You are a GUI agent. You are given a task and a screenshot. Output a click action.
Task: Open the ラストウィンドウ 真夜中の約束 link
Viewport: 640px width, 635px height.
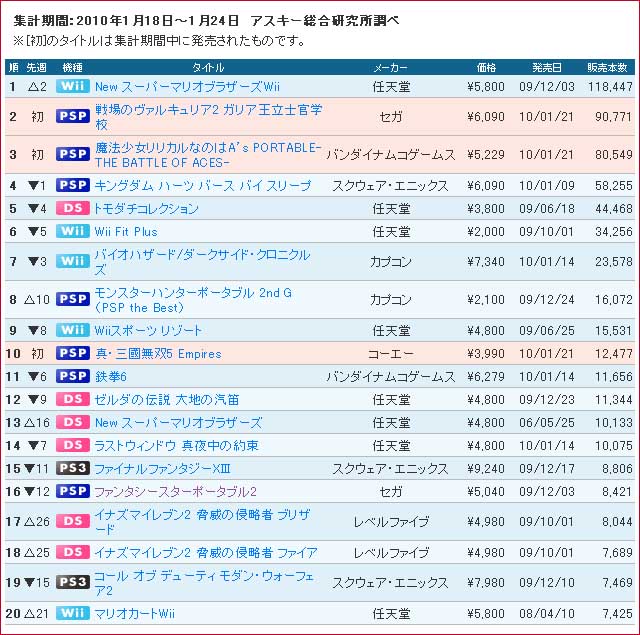pos(176,445)
